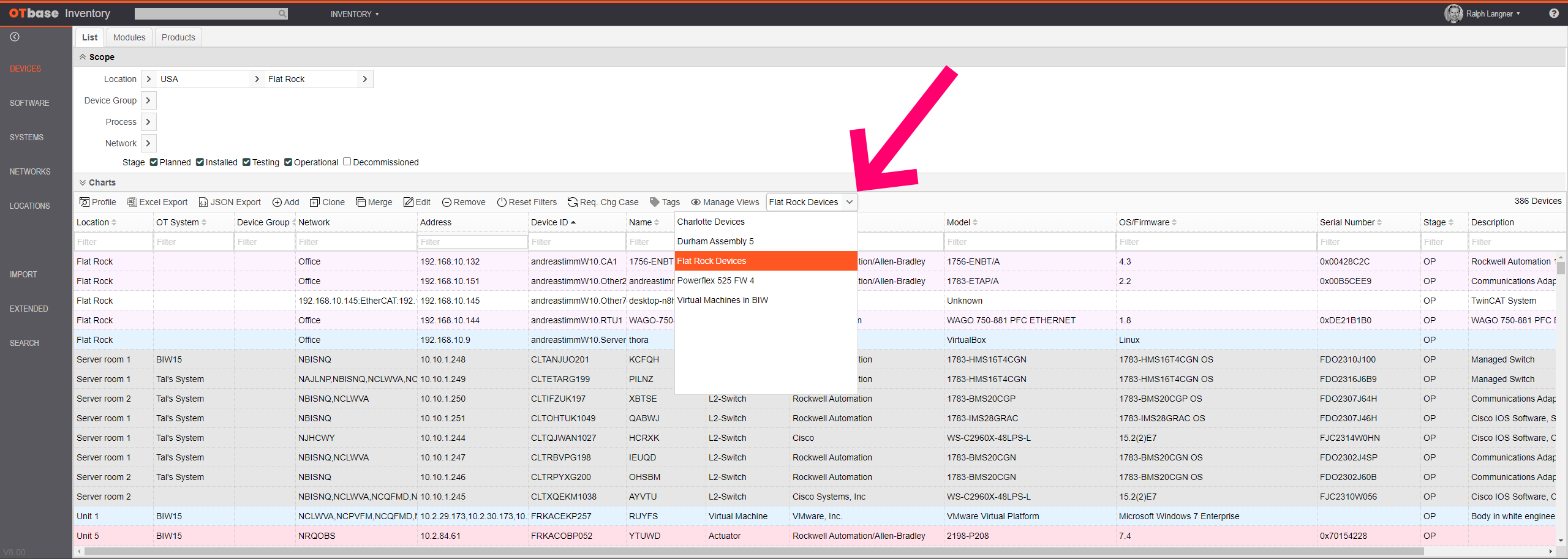
Task: Click the Remove minus icon
Action: 447,202
